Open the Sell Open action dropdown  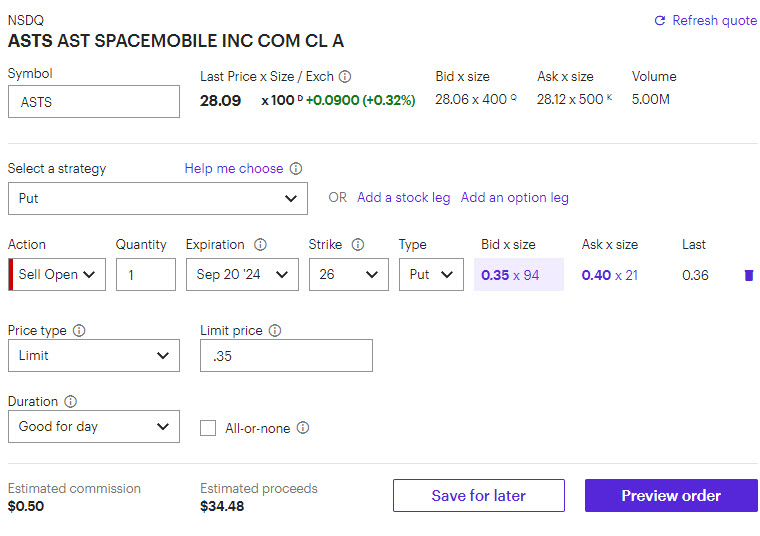[60, 274]
